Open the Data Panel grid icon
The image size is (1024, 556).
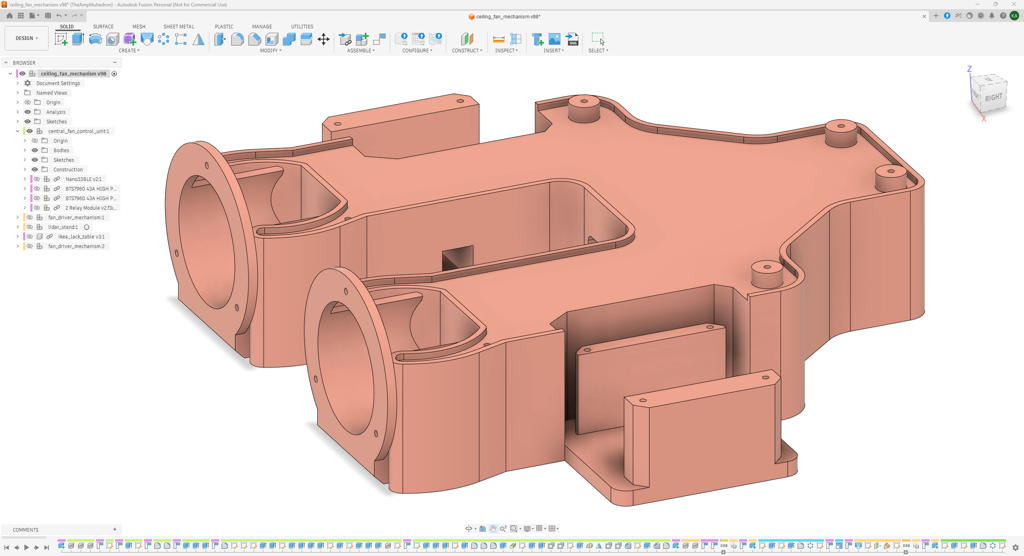tap(20, 16)
